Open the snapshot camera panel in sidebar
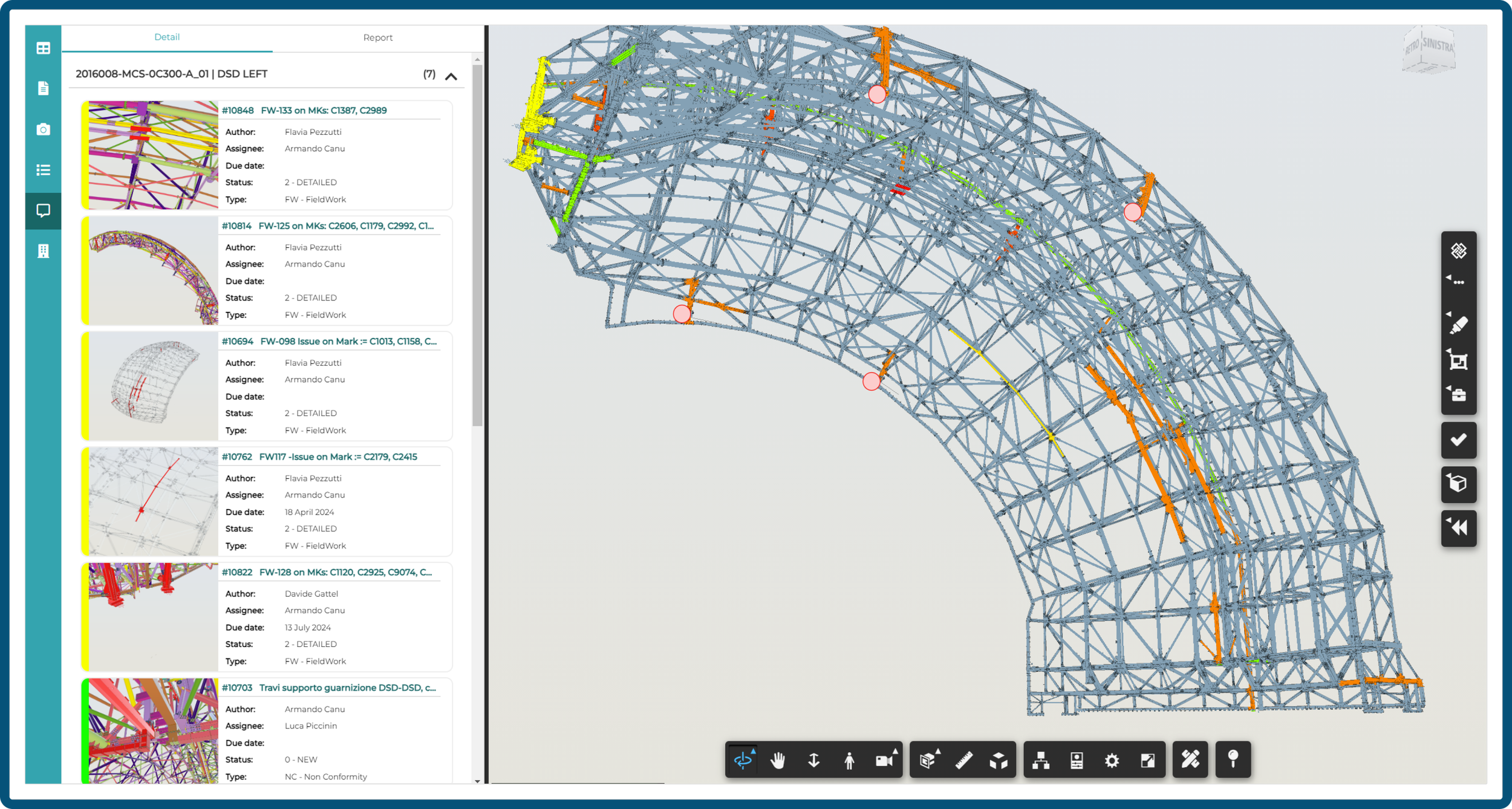This screenshot has width=1512, height=809. (43, 129)
